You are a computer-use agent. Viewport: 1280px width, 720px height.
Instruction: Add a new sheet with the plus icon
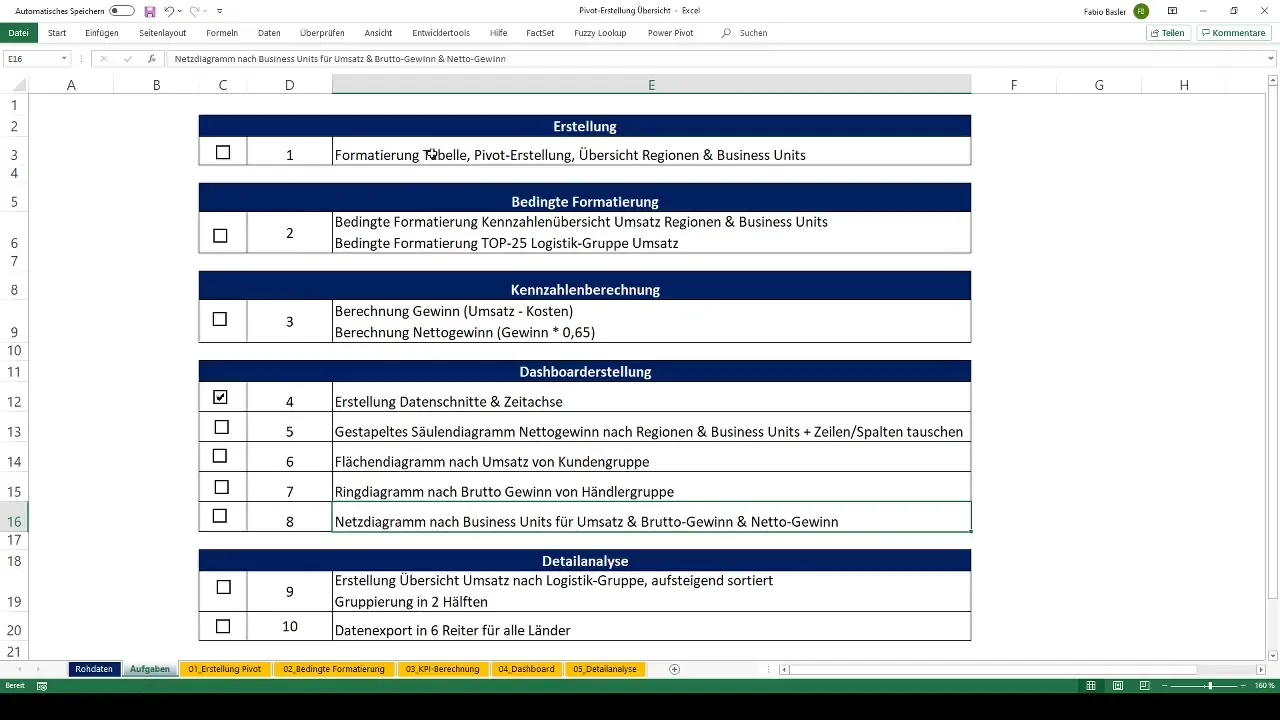tap(675, 669)
